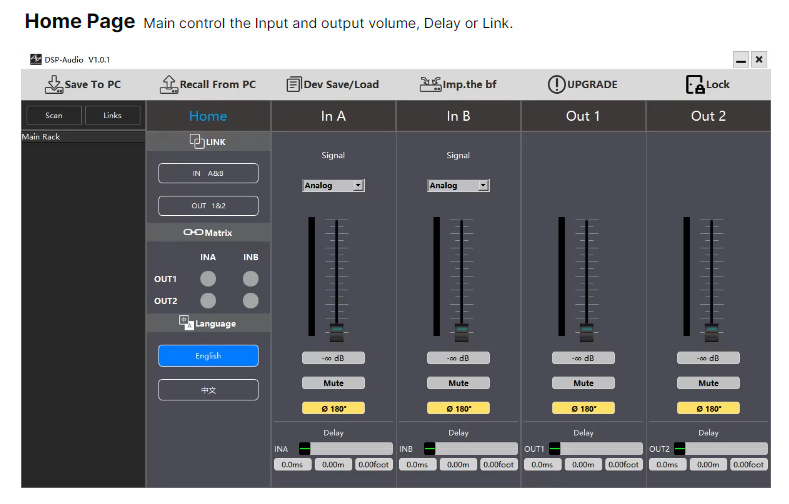
Task: Toggle matrix routing OUT1 from INB
Action: click(251, 279)
